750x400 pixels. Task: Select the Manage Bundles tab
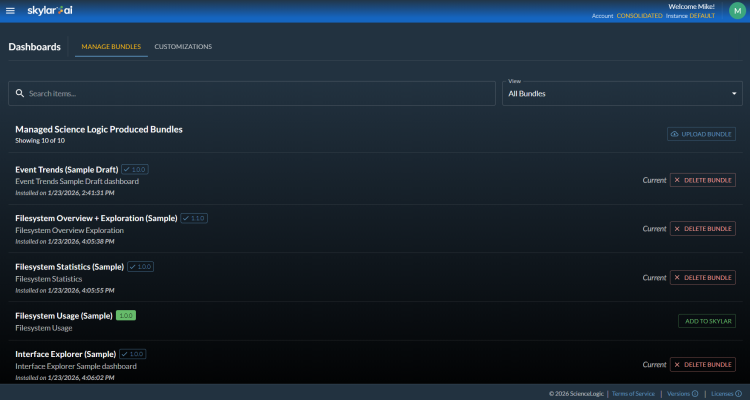click(x=111, y=47)
